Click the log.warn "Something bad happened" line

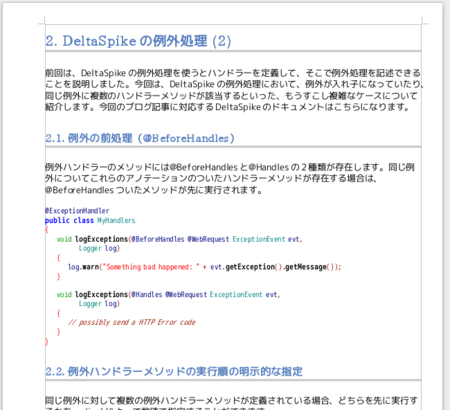205,267
